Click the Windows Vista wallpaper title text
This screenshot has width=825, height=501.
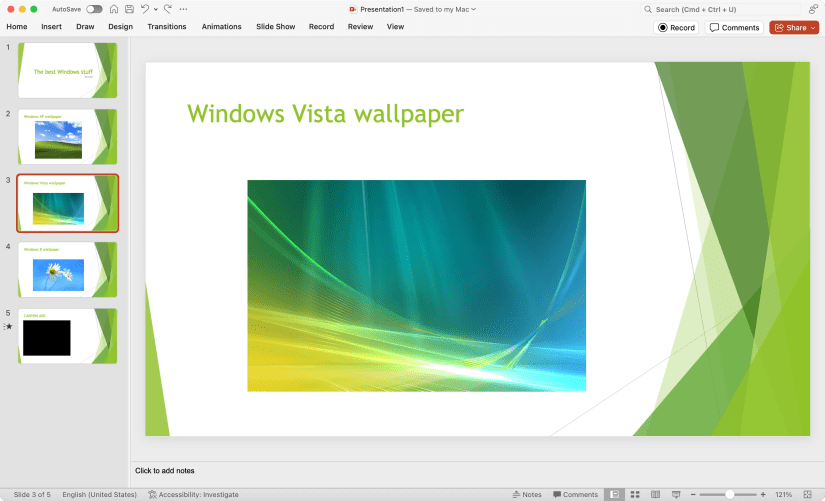tap(326, 114)
